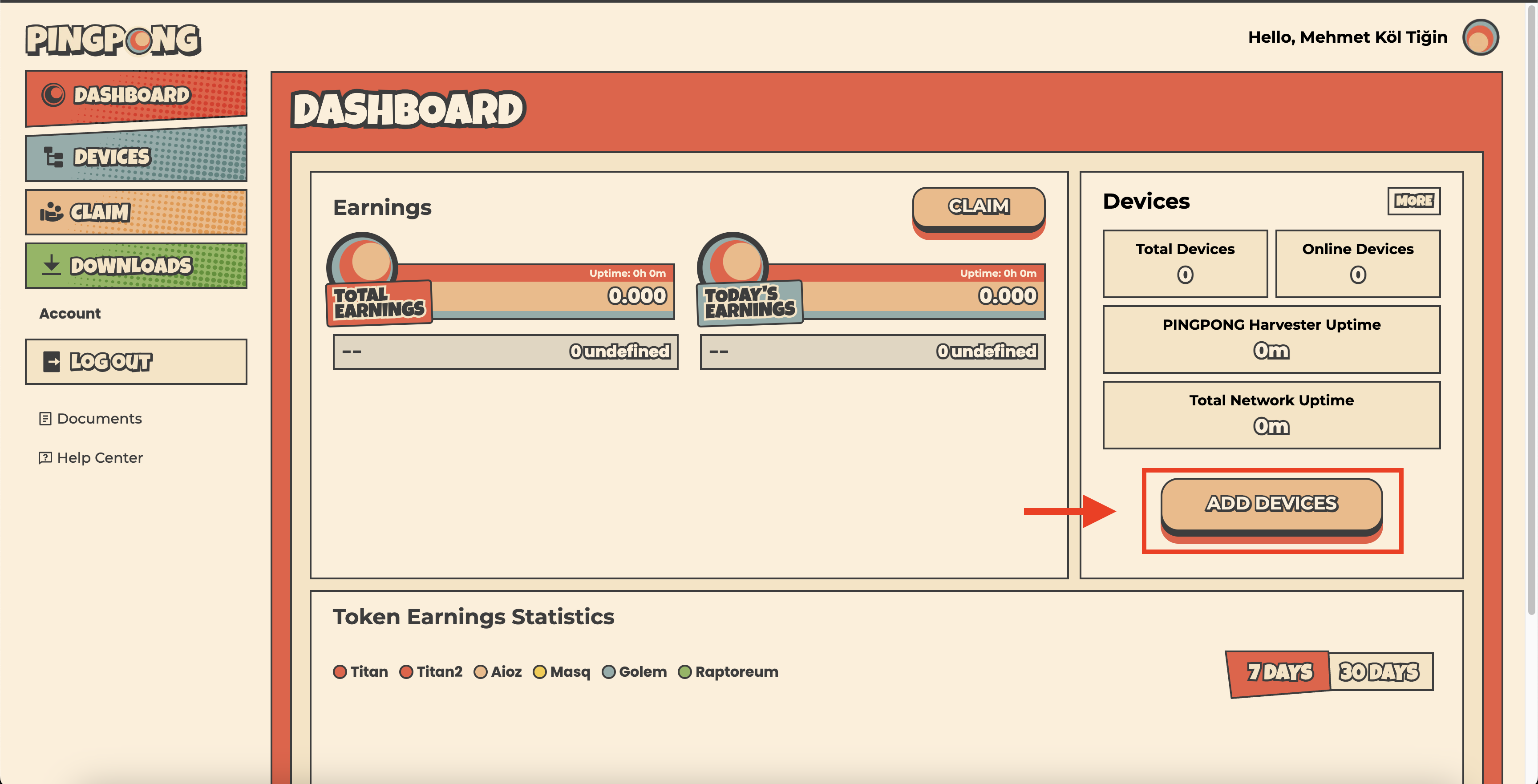Image resolution: width=1538 pixels, height=784 pixels.
Task: Click the Total Network Uptime box
Action: (x=1272, y=415)
